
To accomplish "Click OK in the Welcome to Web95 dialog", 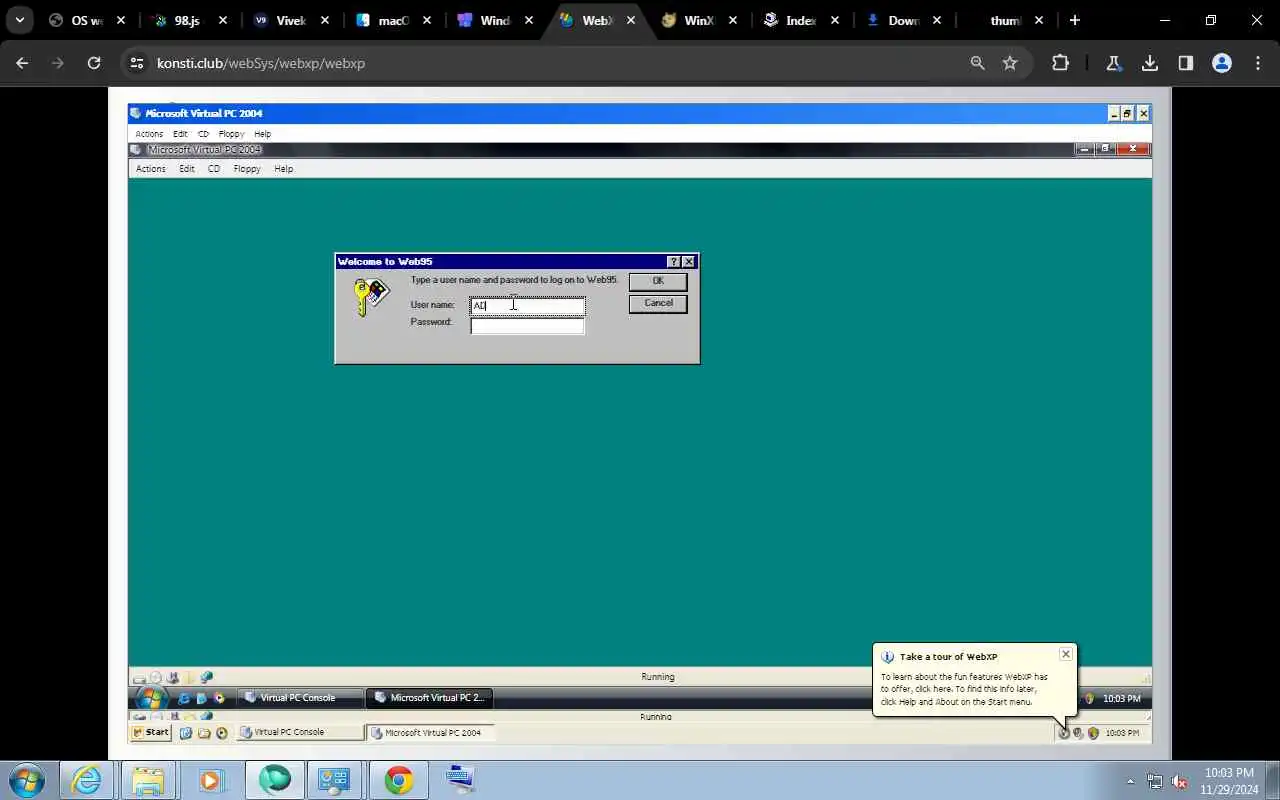I will coord(658,281).
